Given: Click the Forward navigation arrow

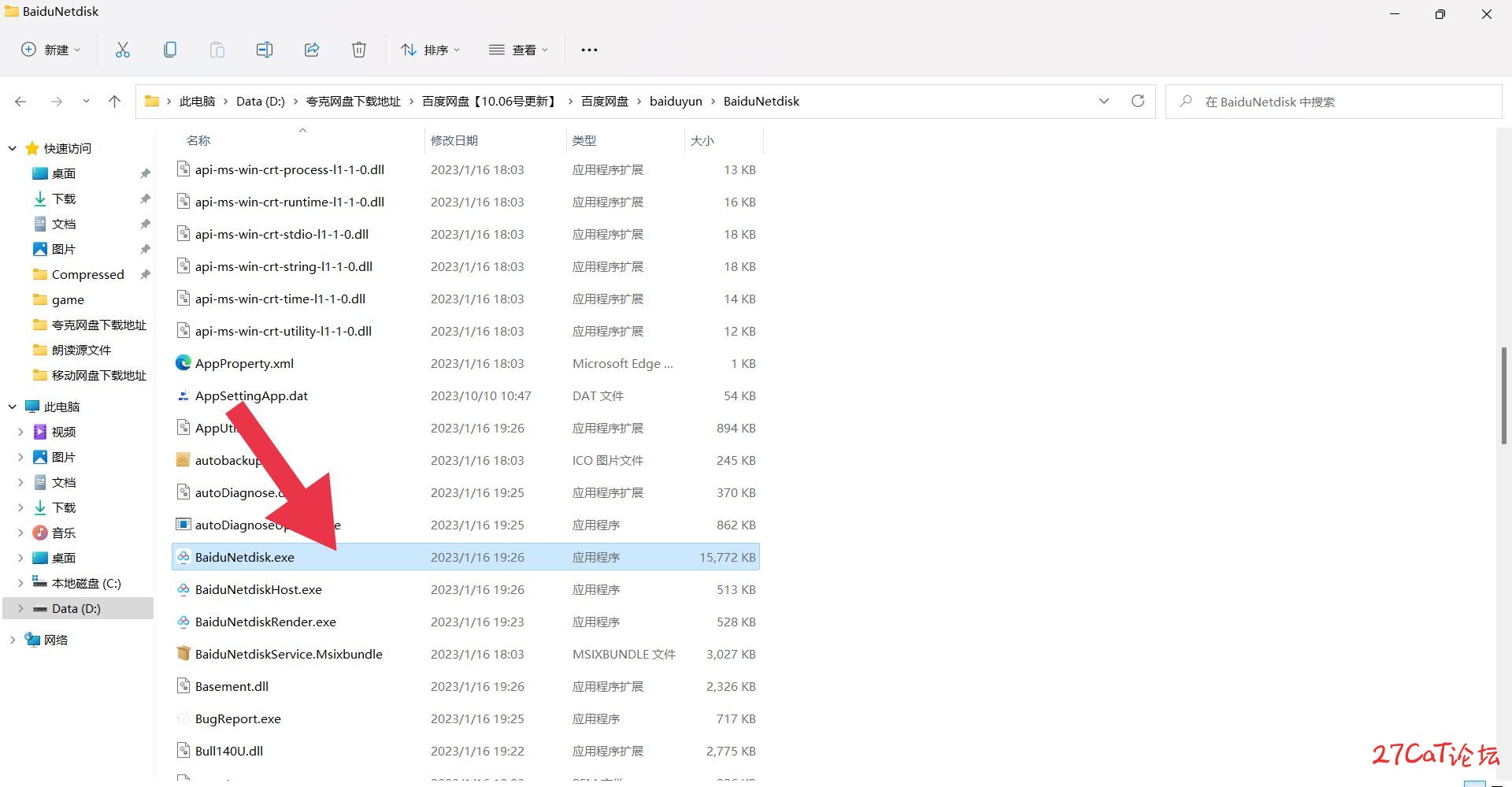Looking at the screenshot, I should 57,102.
